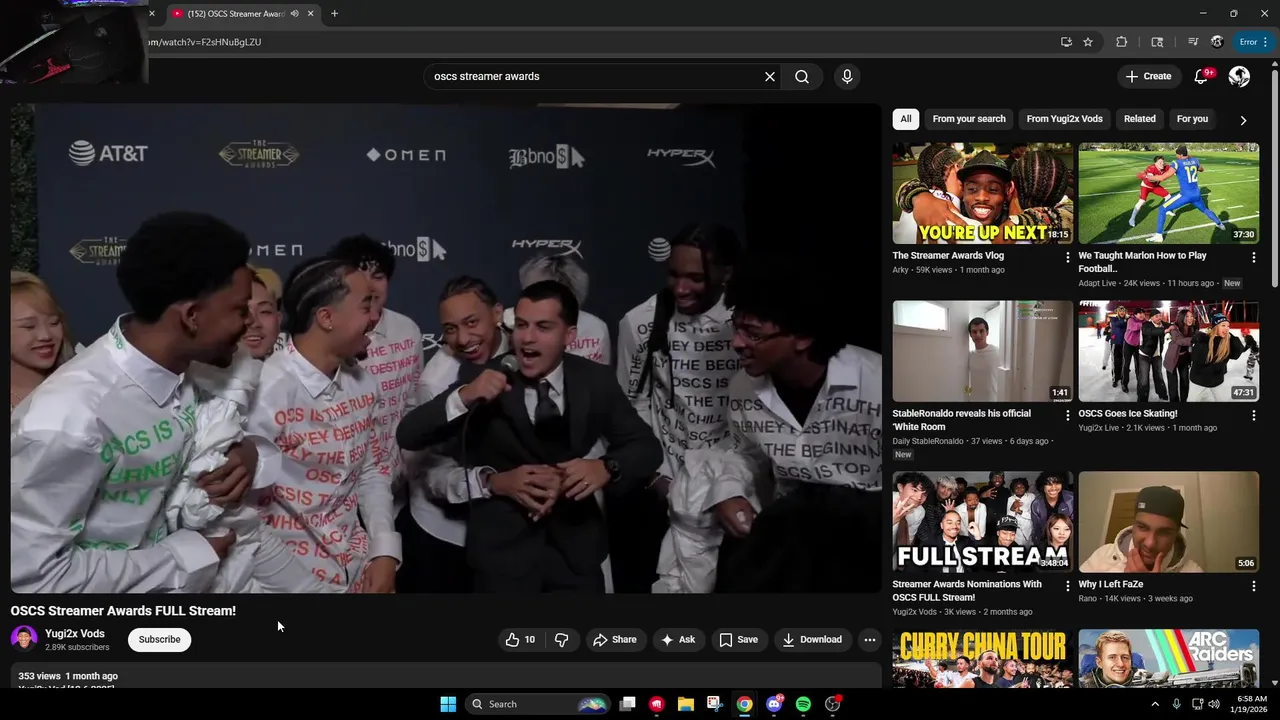Open options for Streamer Awards Nominations video
Screen dimensions: 1280x720
1067,586
